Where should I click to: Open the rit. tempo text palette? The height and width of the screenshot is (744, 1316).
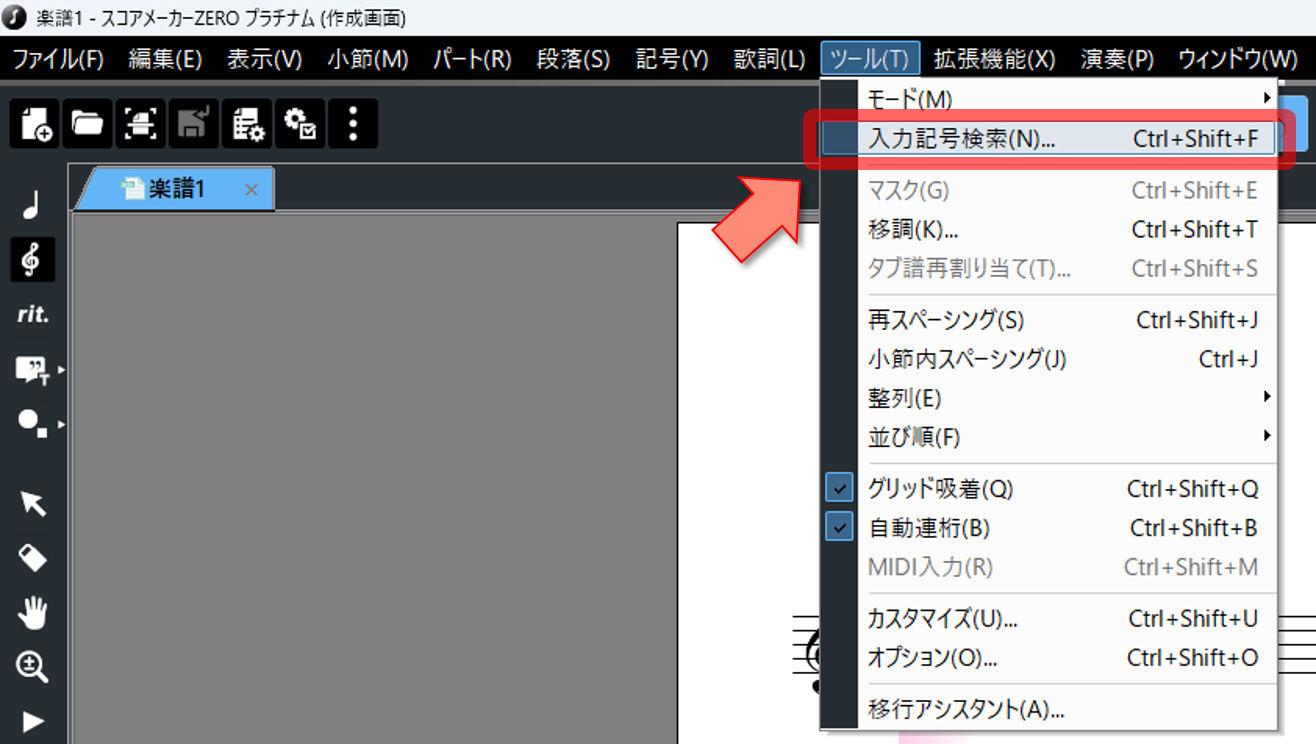[32, 314]
